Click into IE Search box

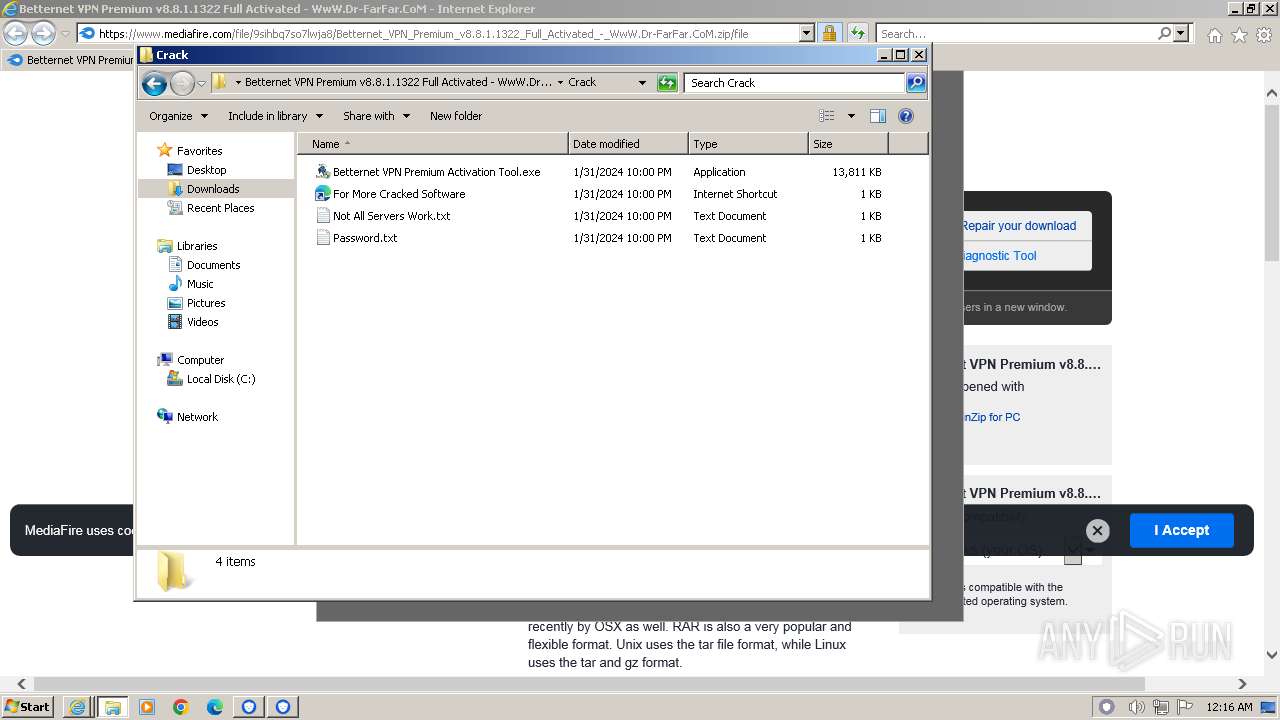pyautogui.click(x=1016, y=33)
